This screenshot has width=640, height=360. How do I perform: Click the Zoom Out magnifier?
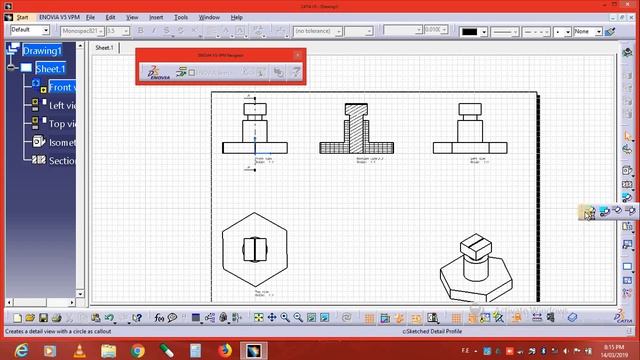(298, 318)
